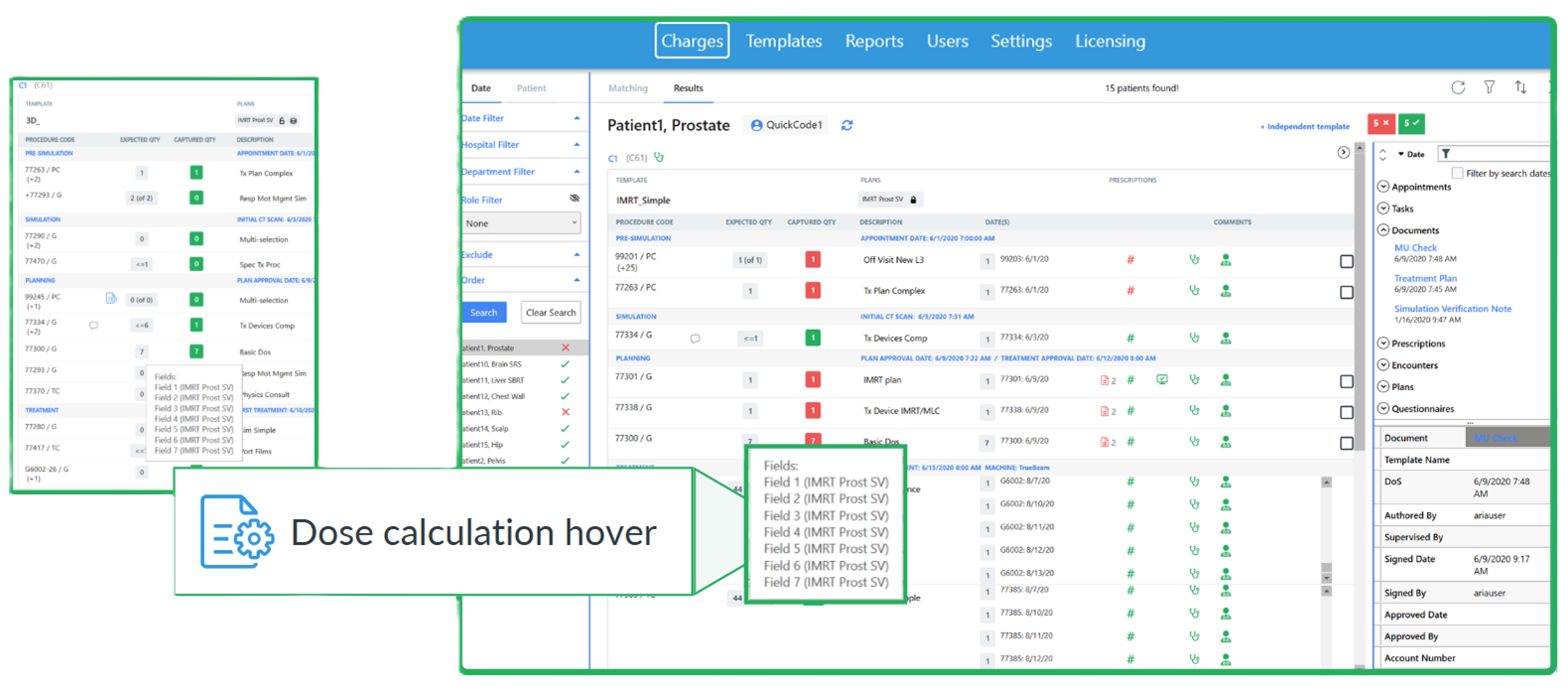The image size is (1568, 692).
Task: Click the red 5 rejected button
Action: pos(1381,123)
